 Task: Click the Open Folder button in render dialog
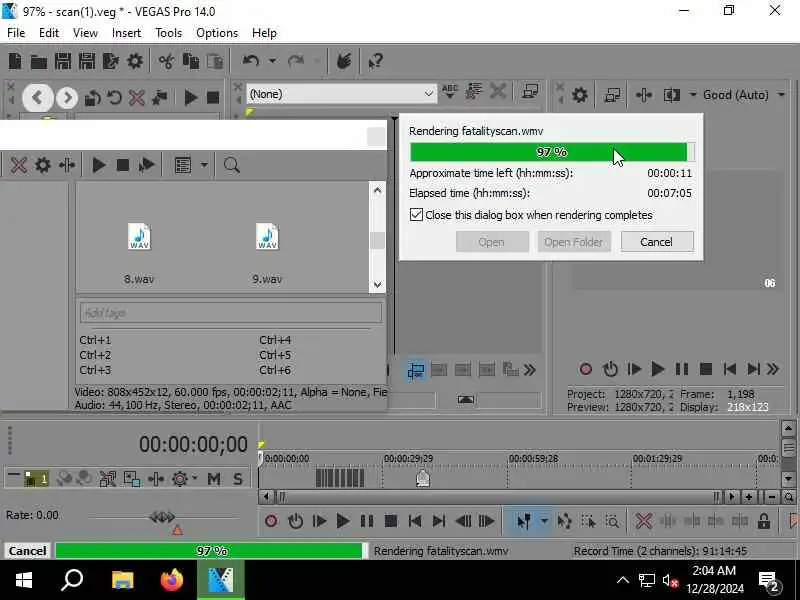click(573, 242)
